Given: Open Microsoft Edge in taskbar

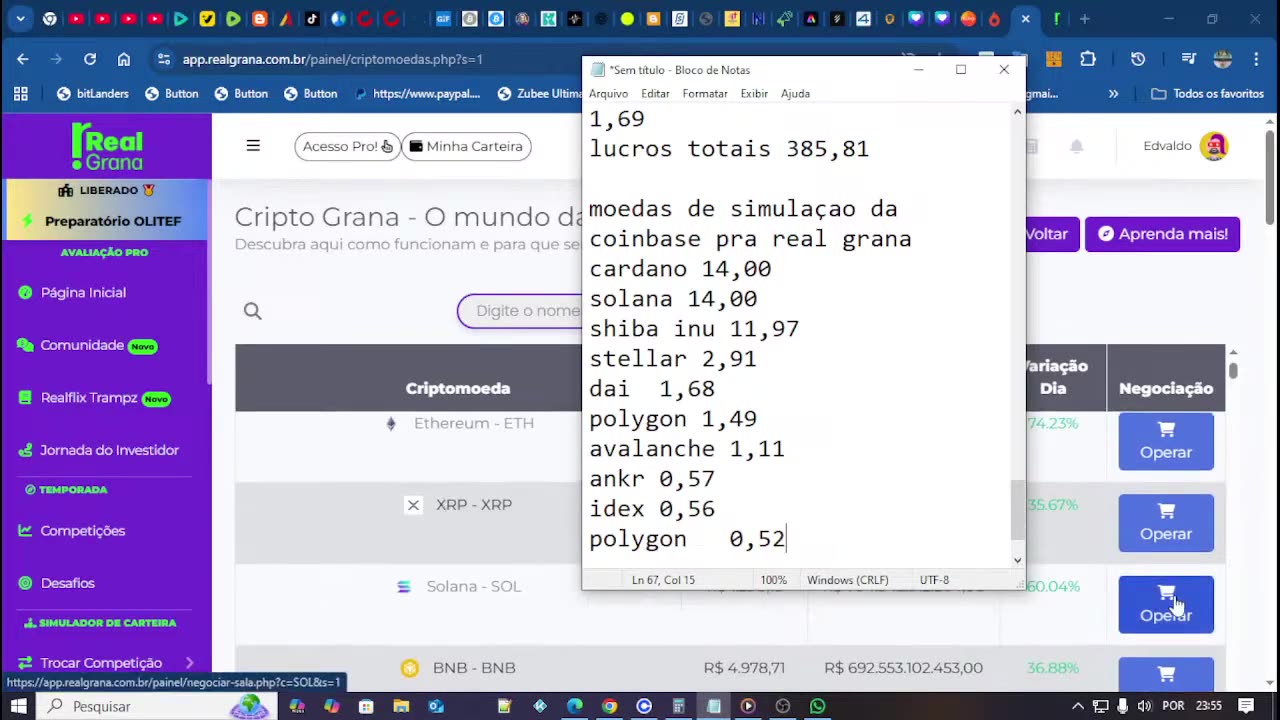Looking at the screenshot, I should coord(575,706).
